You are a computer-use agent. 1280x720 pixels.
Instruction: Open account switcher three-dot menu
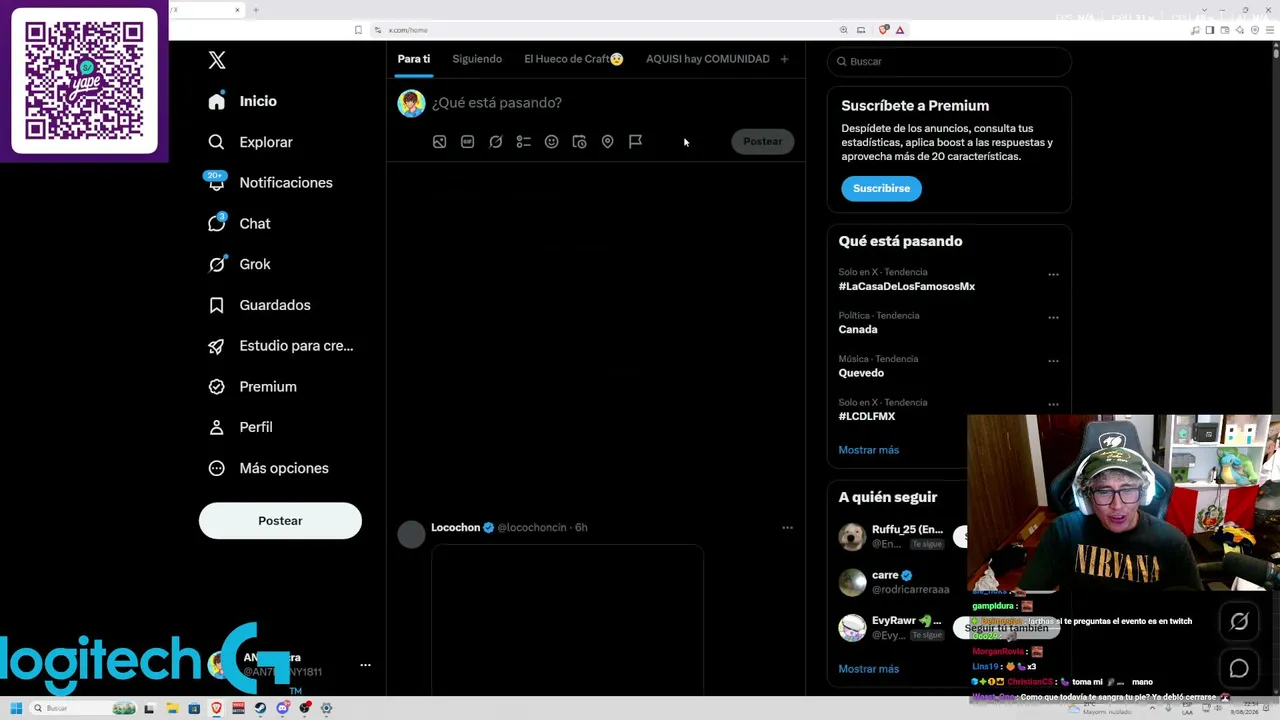365,665
